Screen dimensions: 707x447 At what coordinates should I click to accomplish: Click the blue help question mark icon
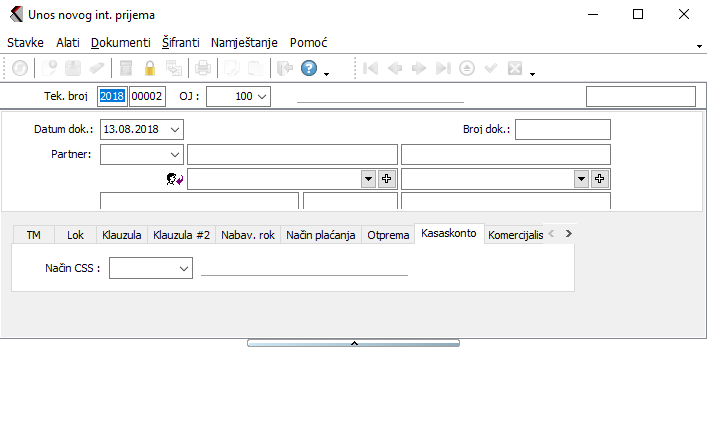(309, 68)
